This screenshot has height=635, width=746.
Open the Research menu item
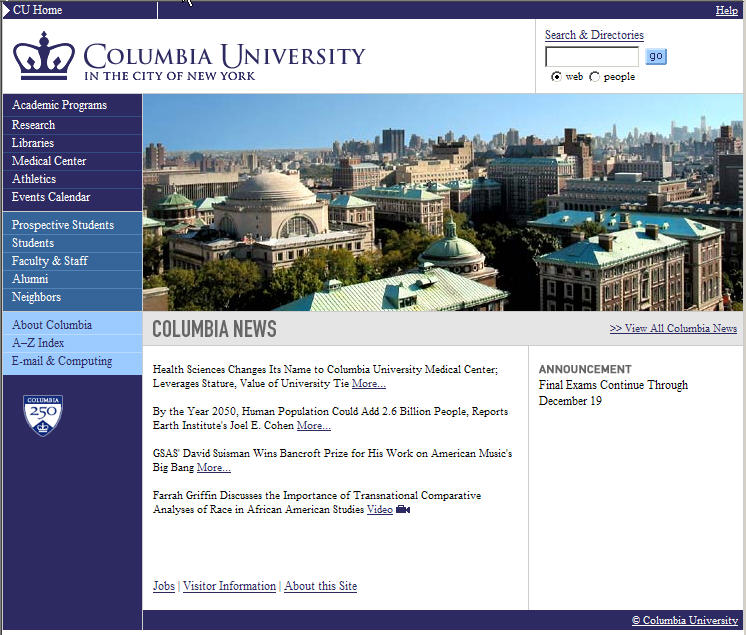coord(33,125)
